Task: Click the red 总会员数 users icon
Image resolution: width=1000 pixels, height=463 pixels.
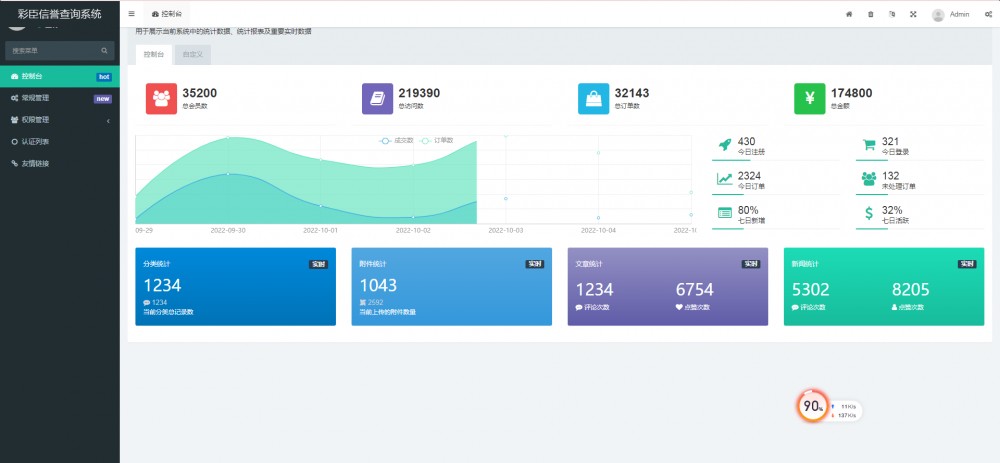Action: pyautogui.click(x=161, y=98)
